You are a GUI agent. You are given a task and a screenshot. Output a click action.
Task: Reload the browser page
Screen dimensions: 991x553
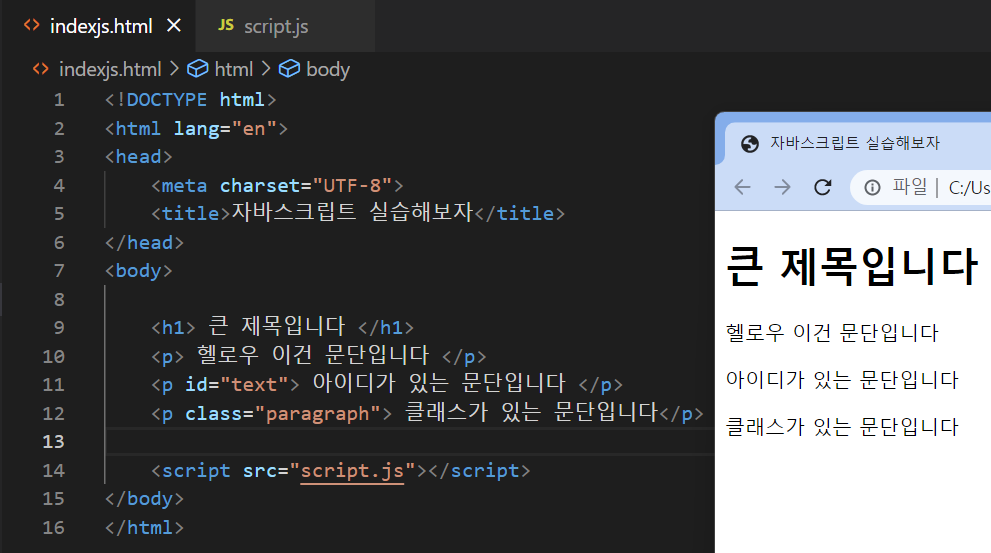pos(822,187)
